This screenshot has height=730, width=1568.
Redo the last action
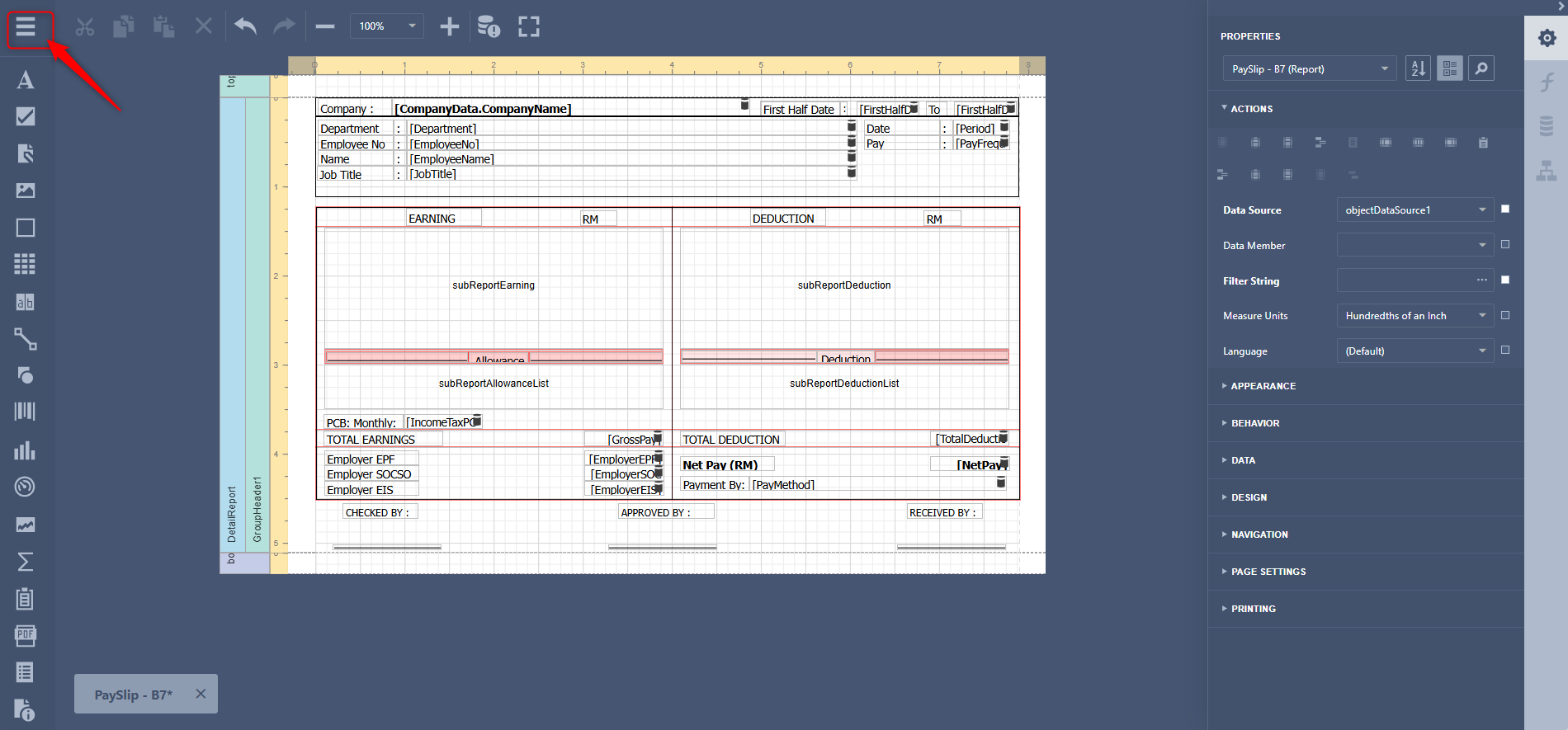(284, 26)
